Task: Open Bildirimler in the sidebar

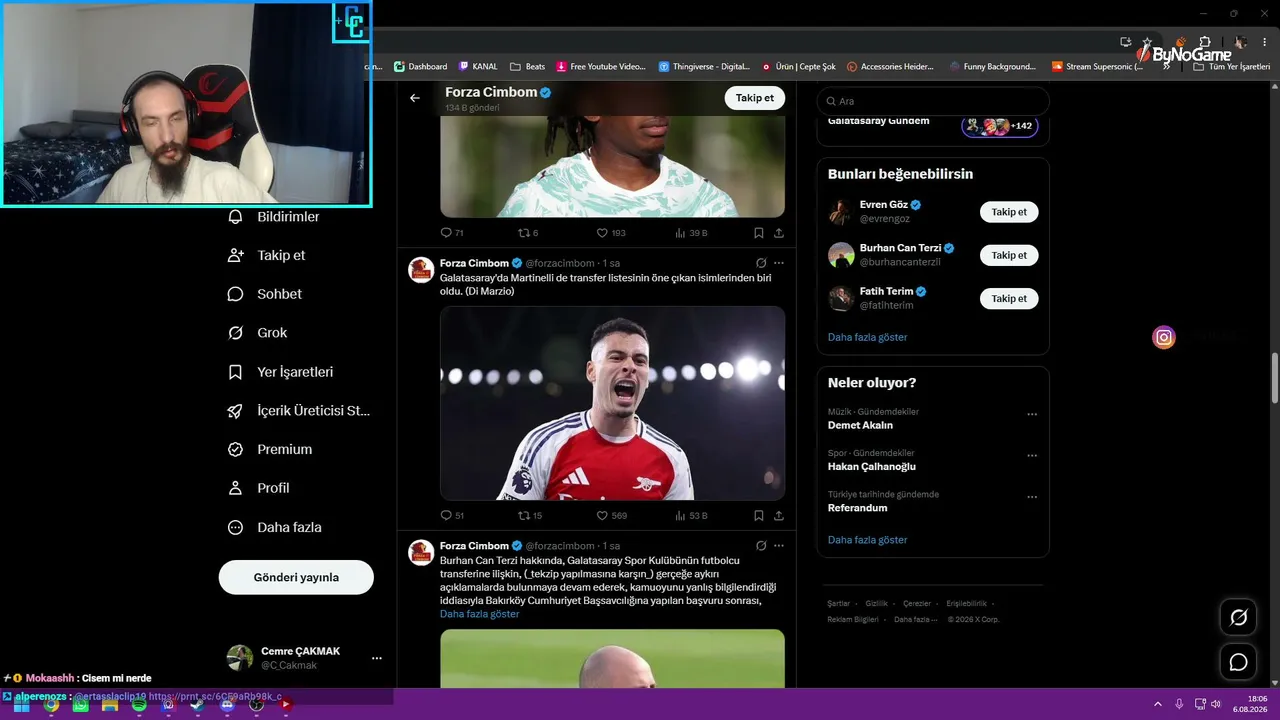Action: [x=273, y=217]
